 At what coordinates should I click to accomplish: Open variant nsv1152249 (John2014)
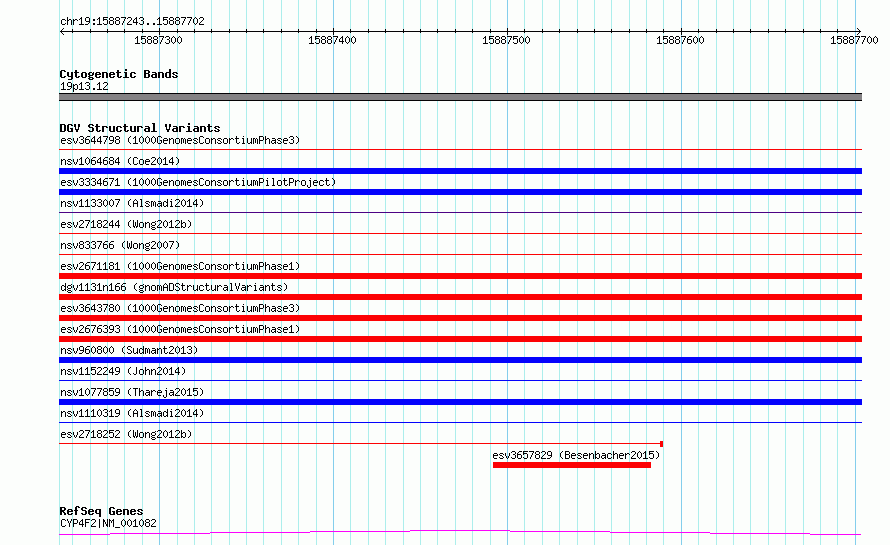(123, 371)
